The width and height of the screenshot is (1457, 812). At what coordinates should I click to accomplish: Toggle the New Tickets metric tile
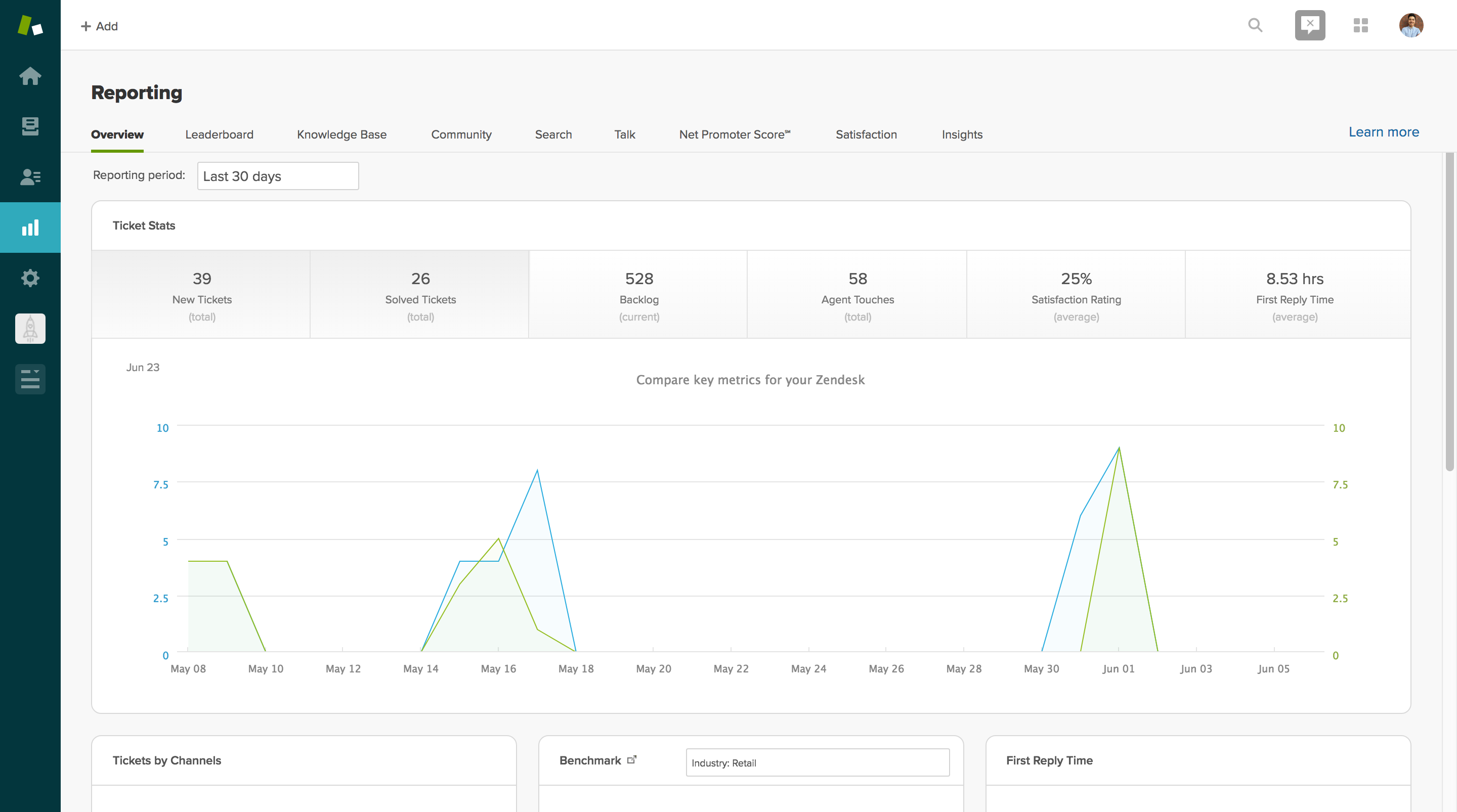click(x=201, y=295)
